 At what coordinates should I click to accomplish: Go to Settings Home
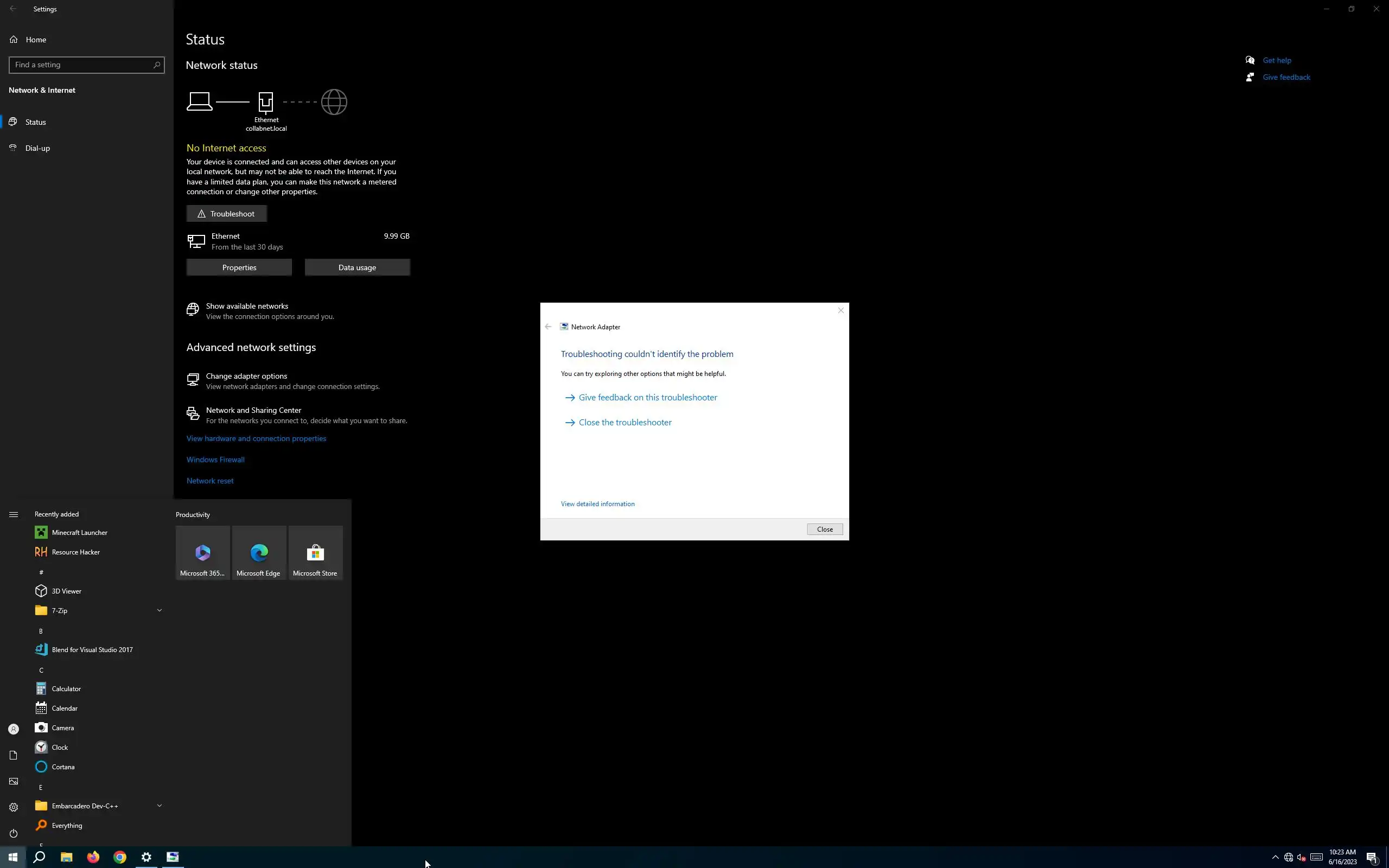[x=36, y=40]
